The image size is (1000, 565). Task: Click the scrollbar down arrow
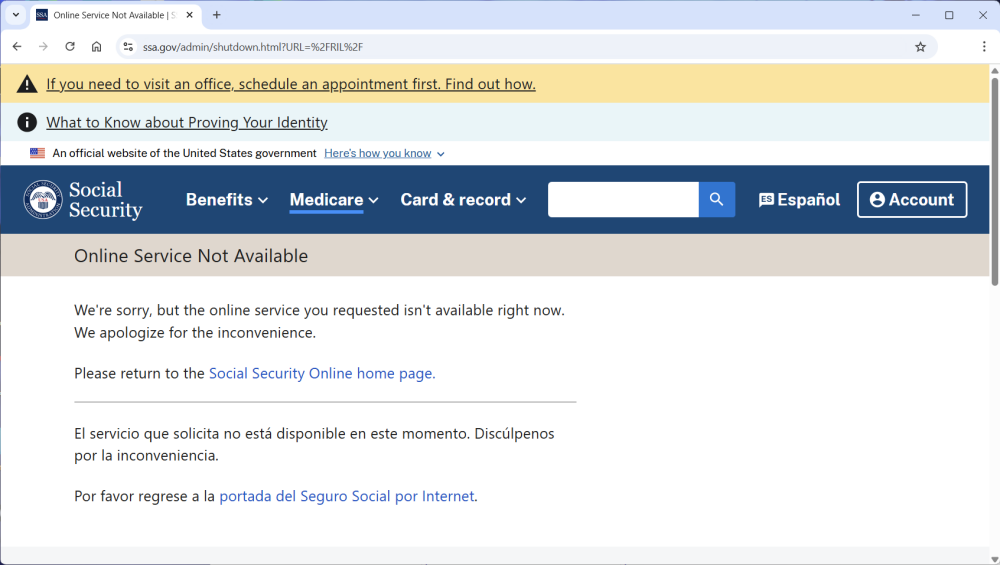coord(994,559)
